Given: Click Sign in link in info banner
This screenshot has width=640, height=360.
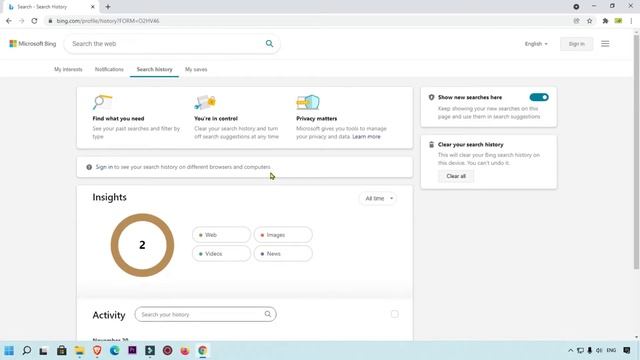Looking at the screenshot, I should 104,167.
